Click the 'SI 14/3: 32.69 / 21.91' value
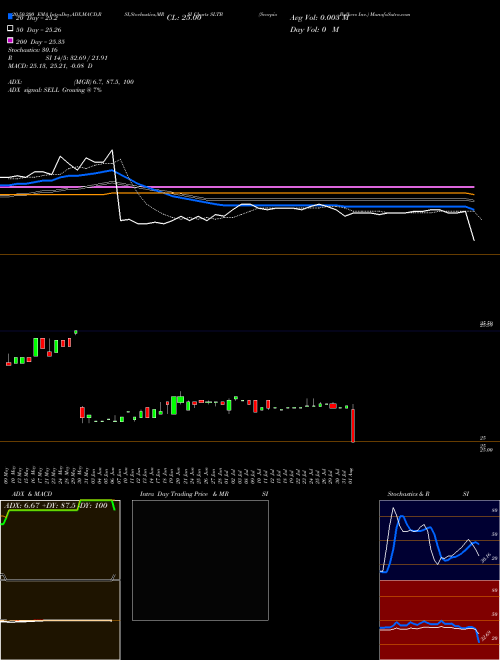Viewport: 500px width, 660px height. point(77,58)
